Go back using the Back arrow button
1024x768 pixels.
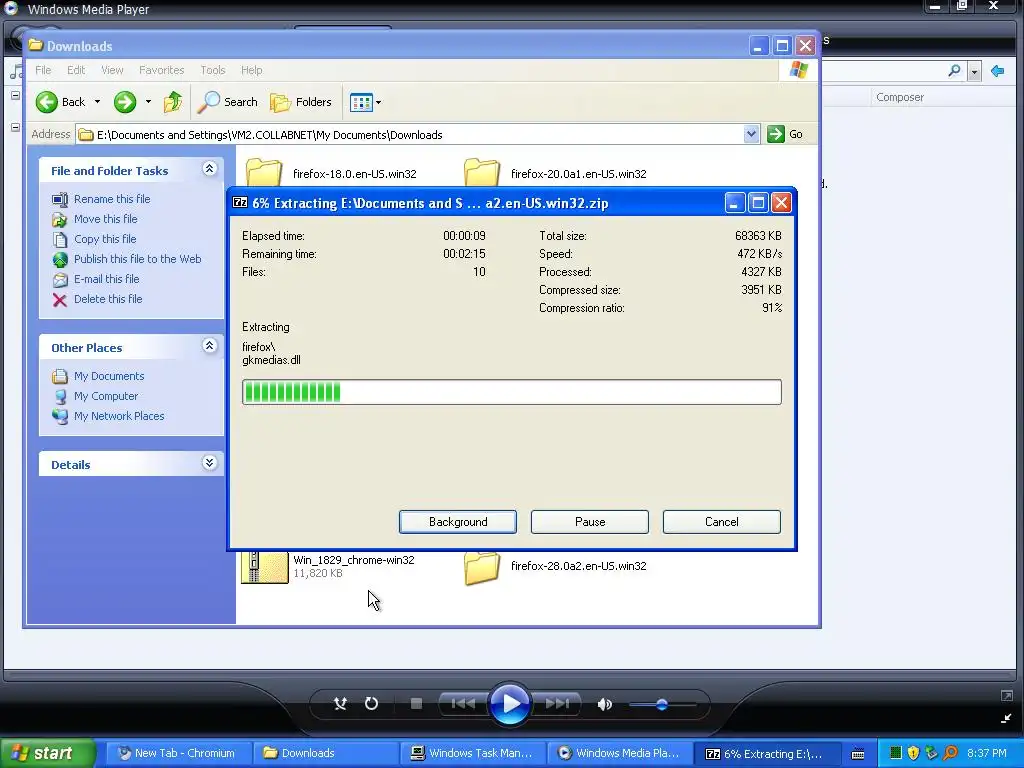[x=59, y=102]
